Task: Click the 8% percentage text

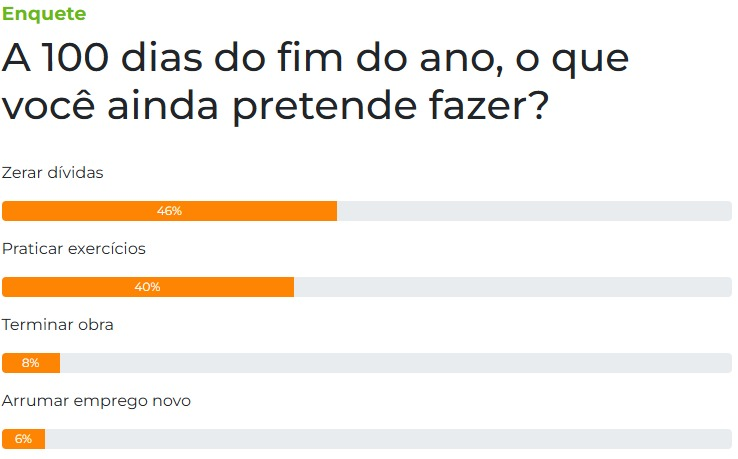Action: 31,363
